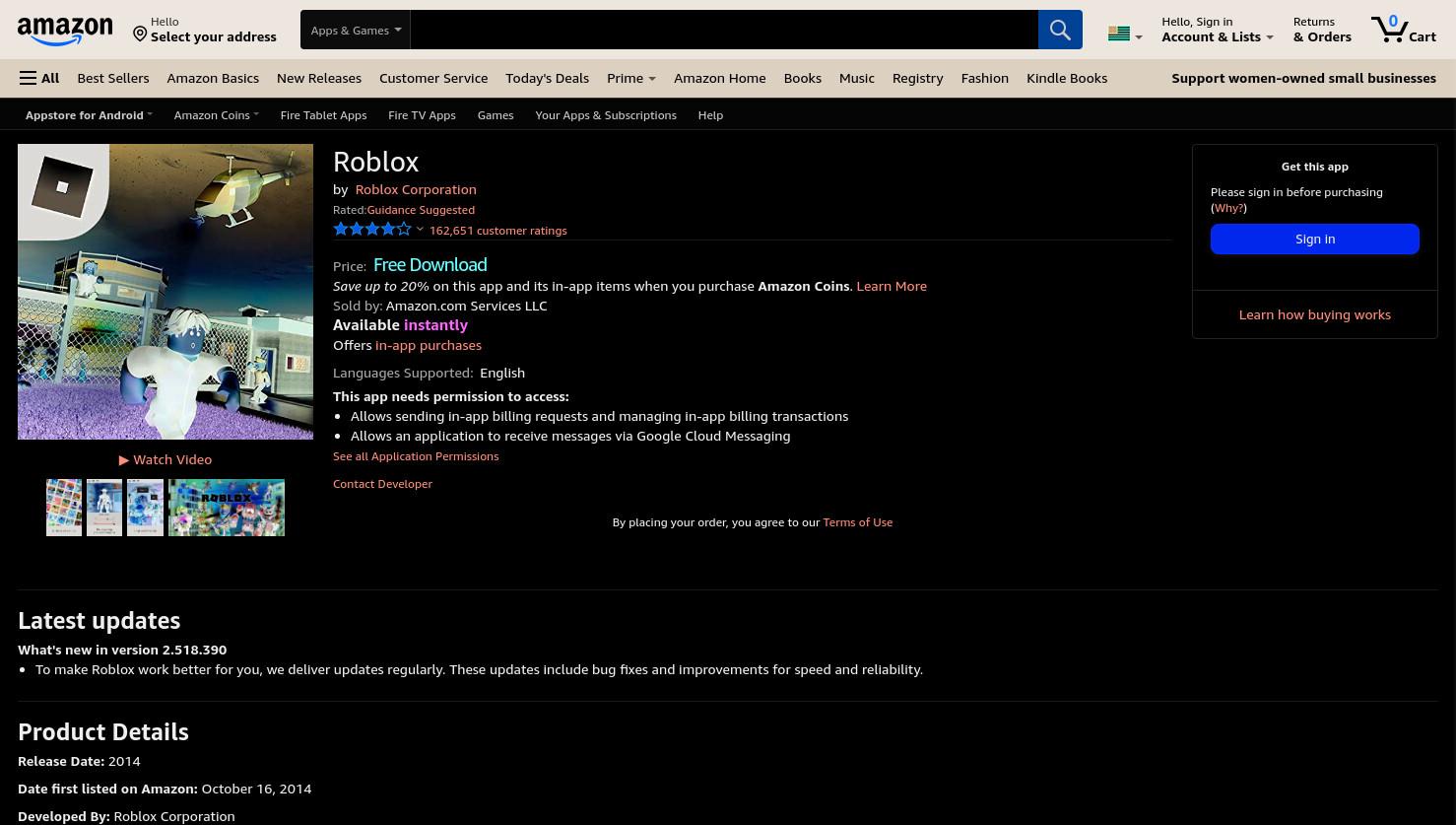Select the third screenshot thumbnail

146,508
